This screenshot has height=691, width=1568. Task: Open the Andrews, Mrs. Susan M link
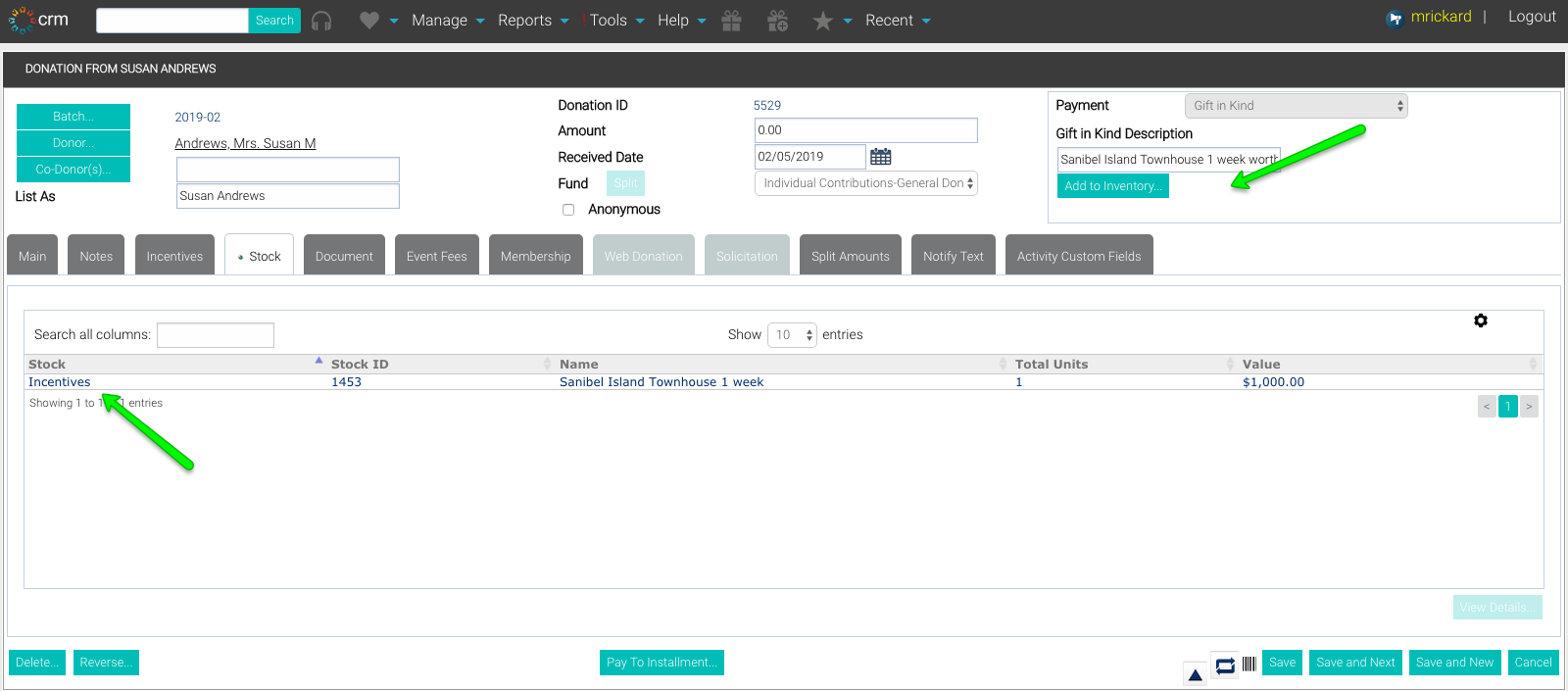coord(246,143)
